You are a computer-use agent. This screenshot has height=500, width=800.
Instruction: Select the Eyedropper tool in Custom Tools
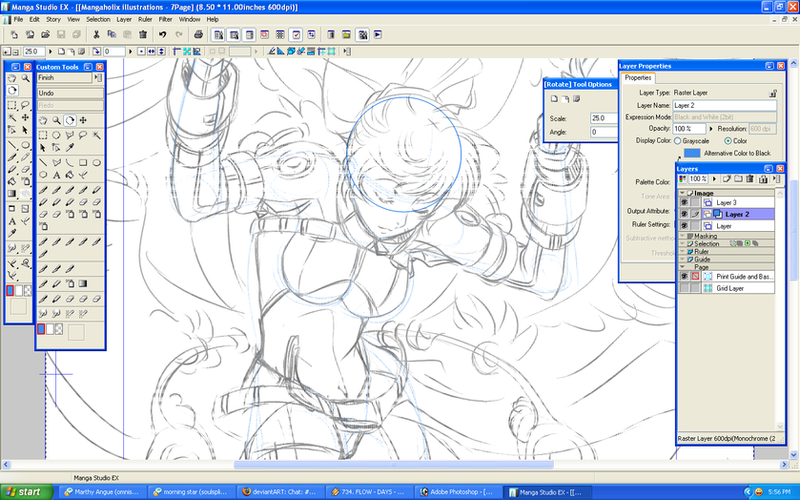[70, 148]
